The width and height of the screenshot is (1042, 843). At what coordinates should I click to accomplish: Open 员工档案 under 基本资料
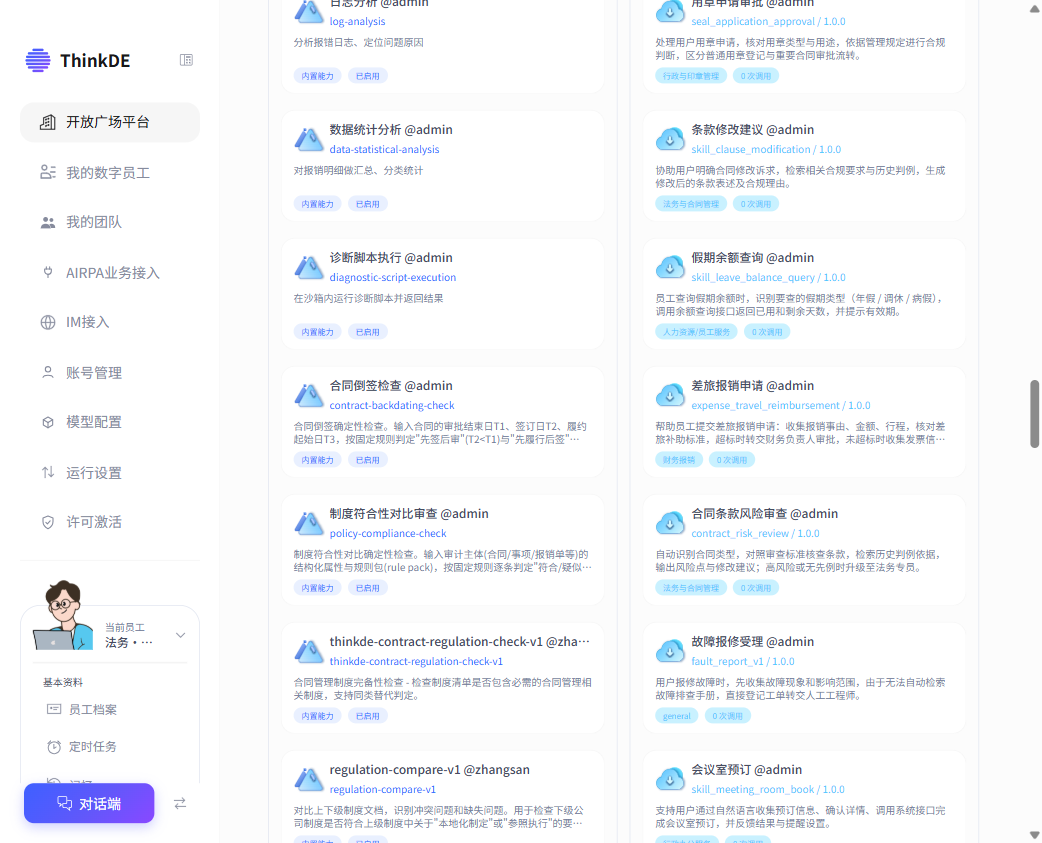(92, 709)
